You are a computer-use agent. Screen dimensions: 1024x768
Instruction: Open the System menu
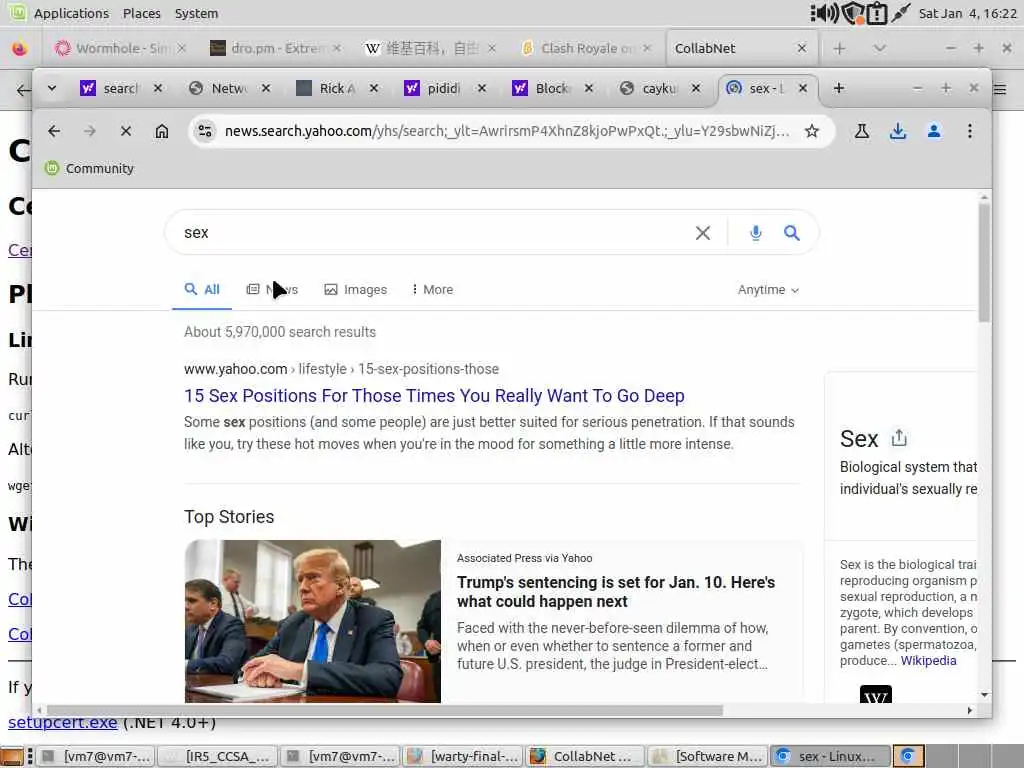196,13
